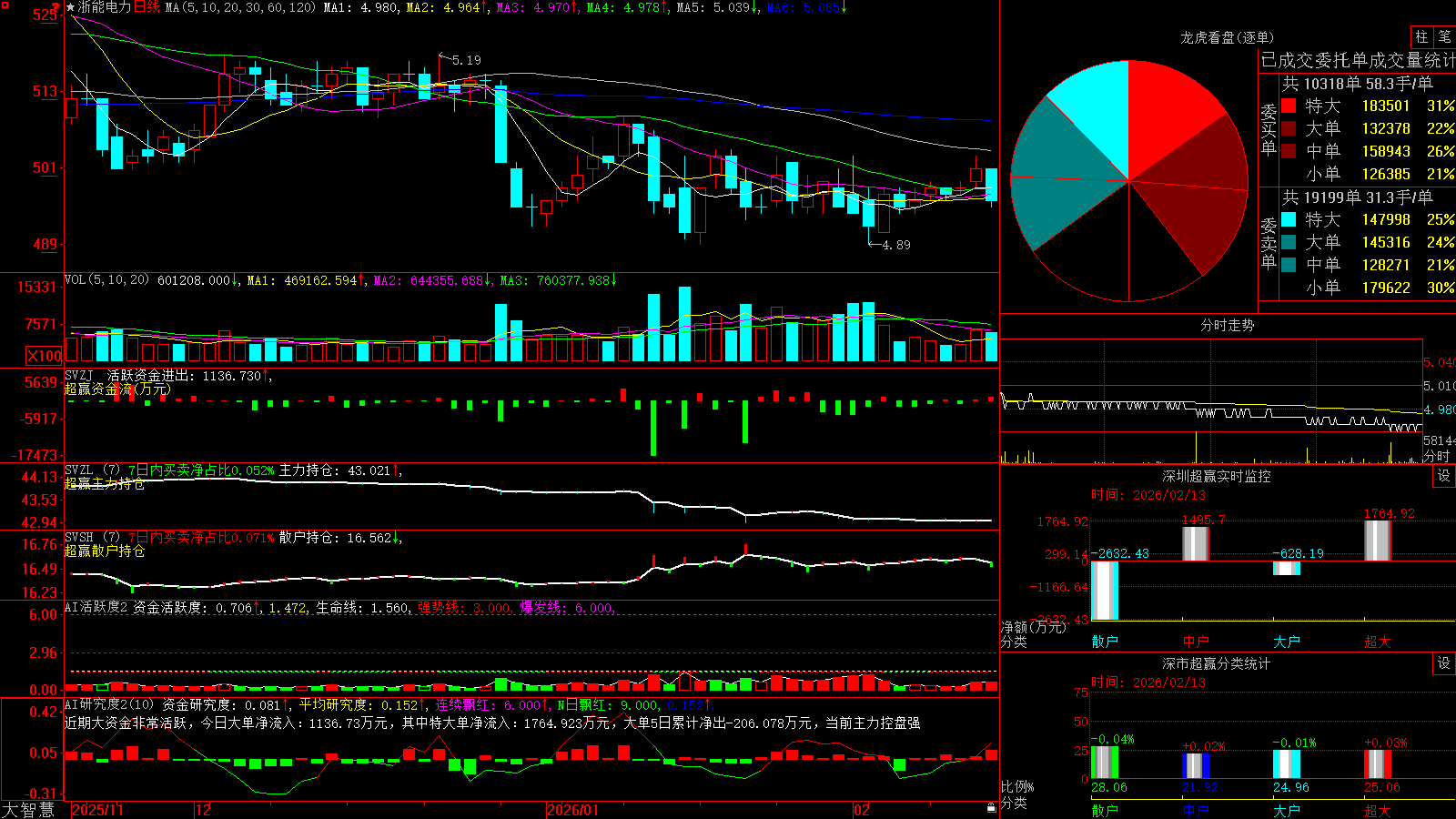Click the 4.89 low price annotation
Viewport: 1456px width, 819px height.
point(895,245)
